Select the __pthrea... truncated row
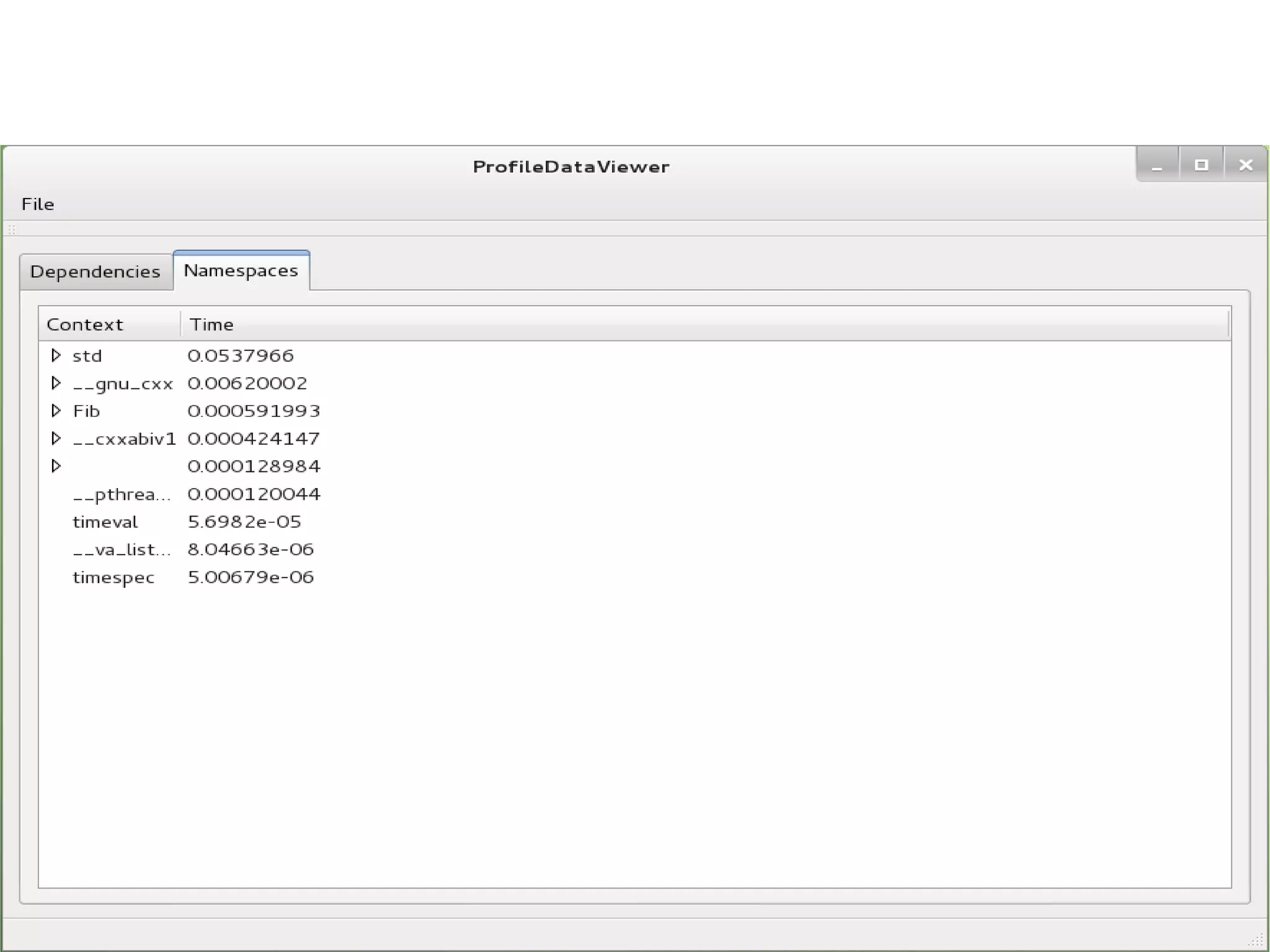The image size is (1270, 952). pyautogui.click(x=122, y=494)
